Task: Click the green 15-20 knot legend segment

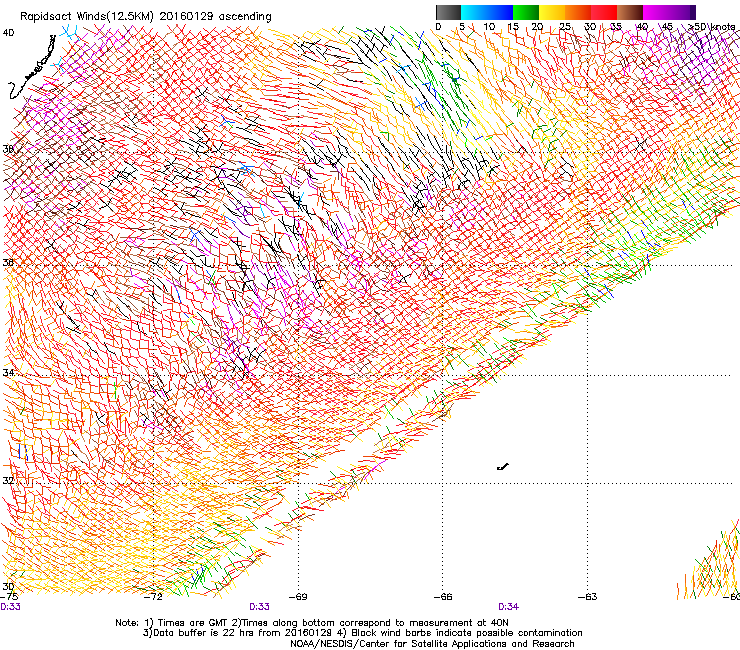Action: click(526, 12)
